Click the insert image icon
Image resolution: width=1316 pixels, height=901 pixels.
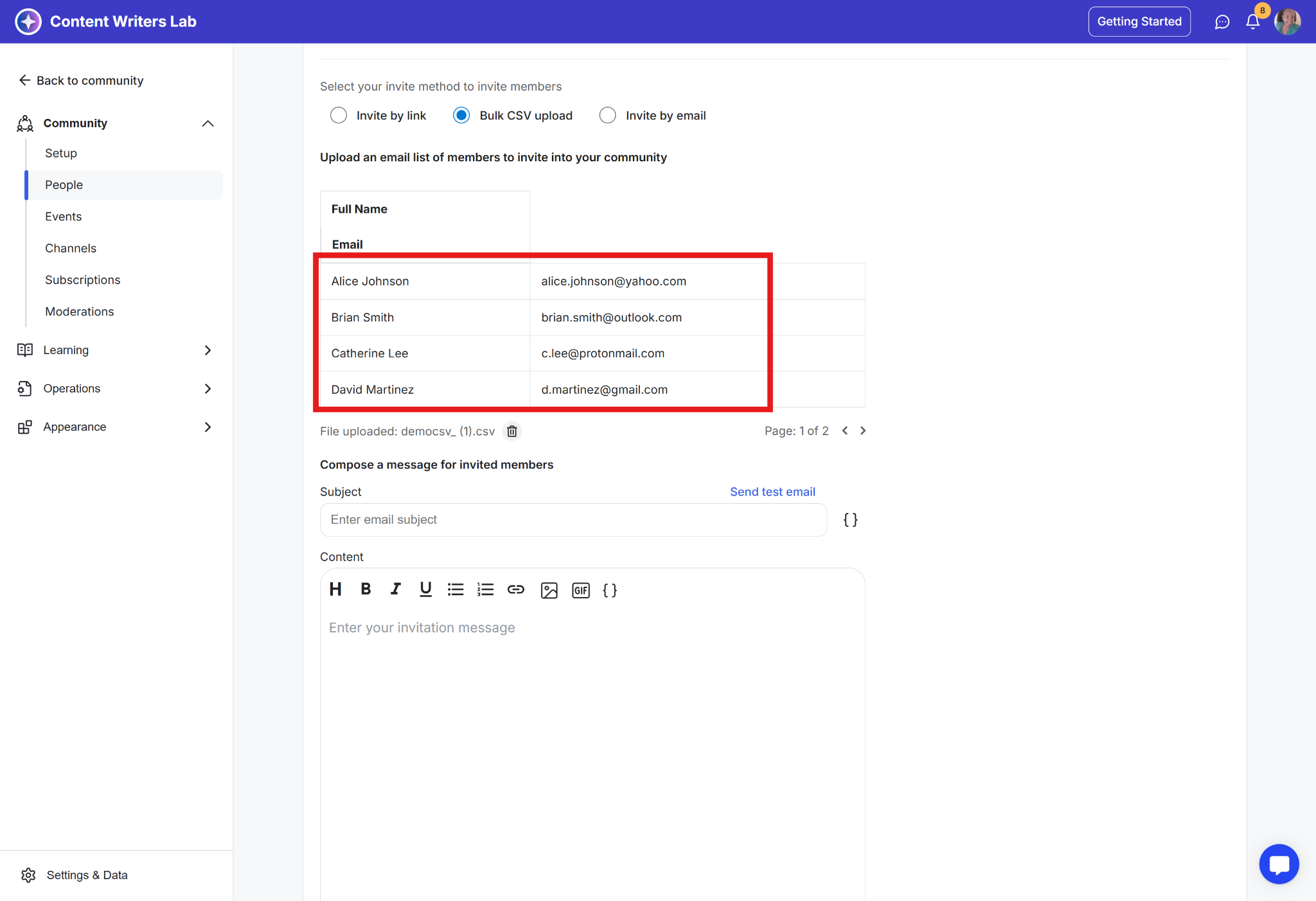(549, 590)
